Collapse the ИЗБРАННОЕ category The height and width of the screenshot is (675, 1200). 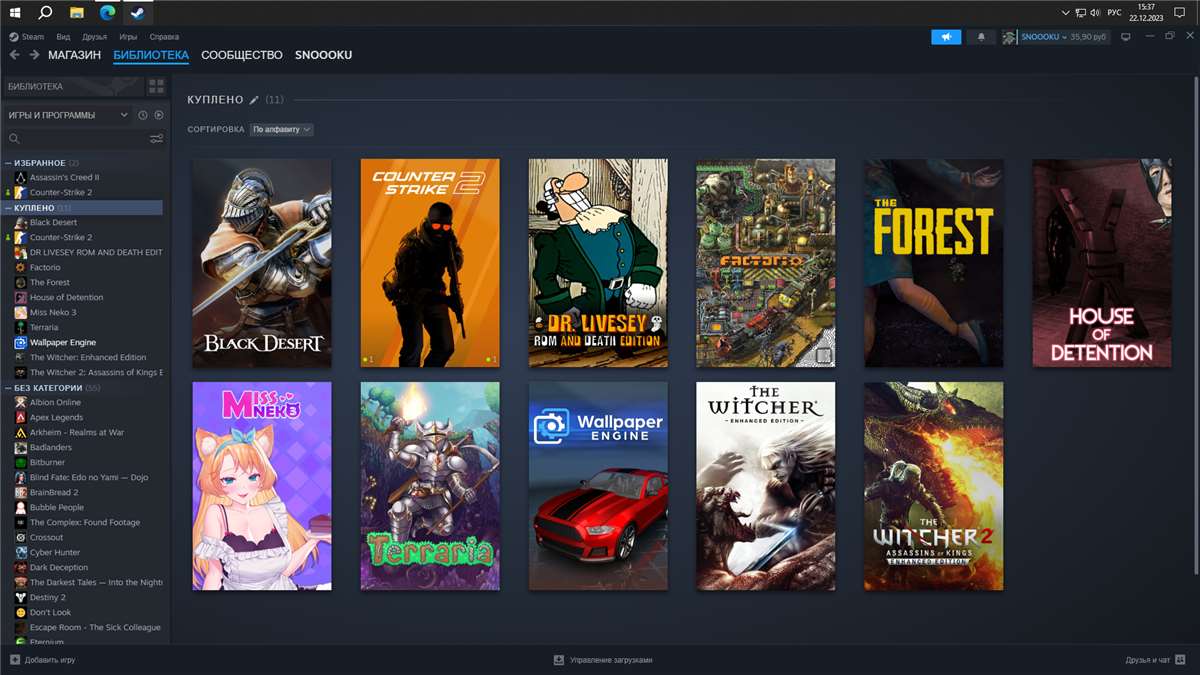pyautogui.click(x=9, y=163)
